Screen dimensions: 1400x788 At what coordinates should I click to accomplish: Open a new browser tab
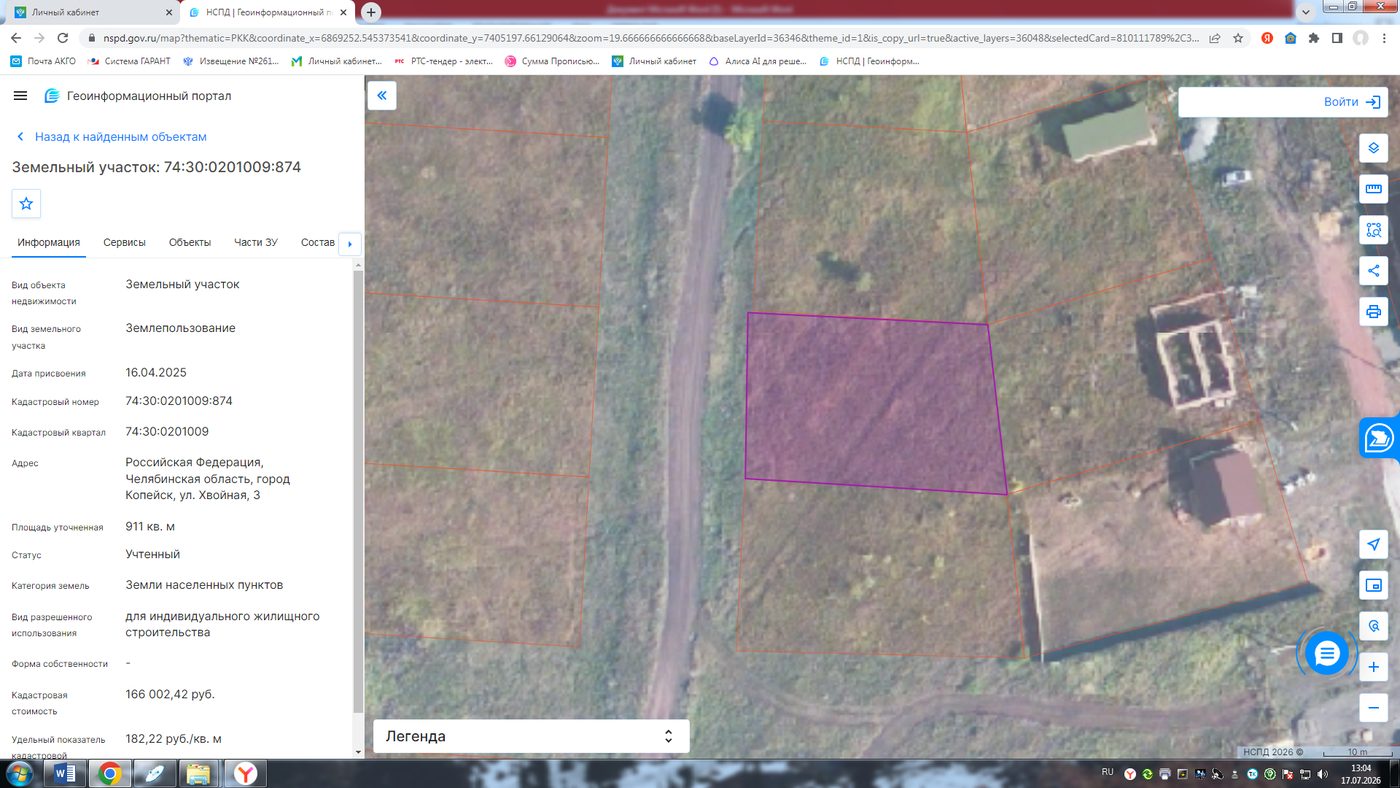(x=371, y=12)
